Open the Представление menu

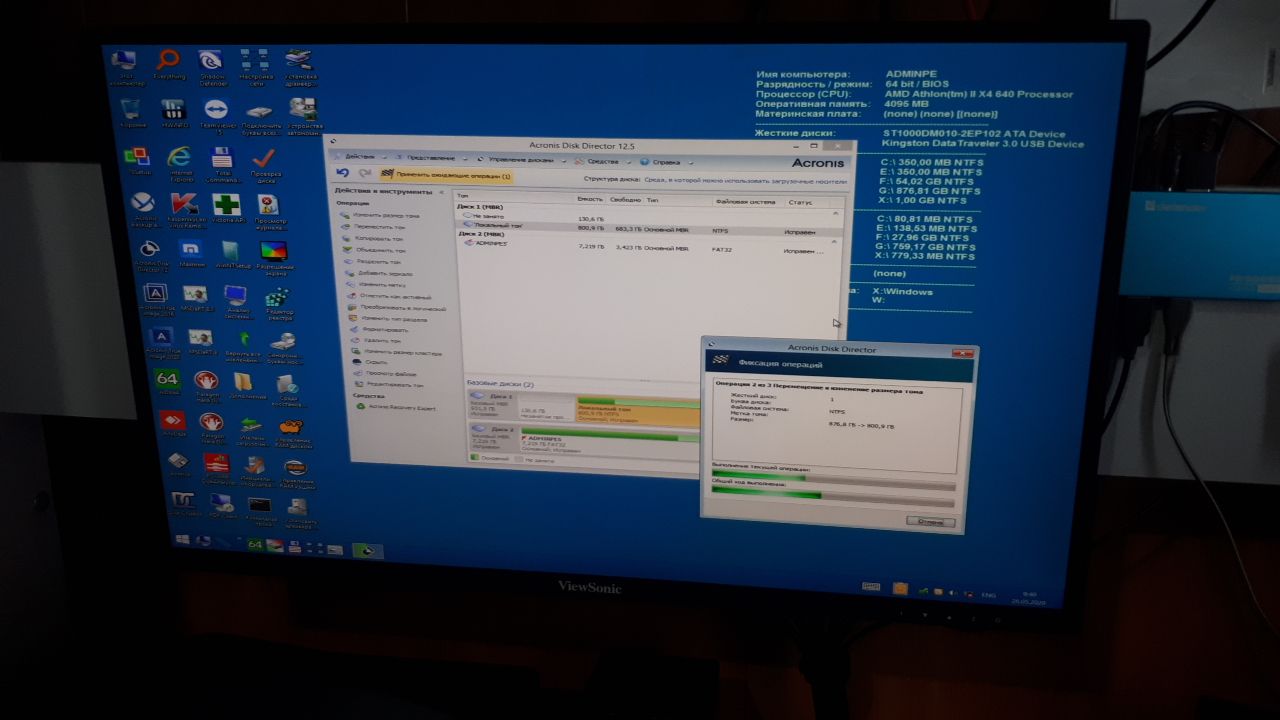(431, 158)
